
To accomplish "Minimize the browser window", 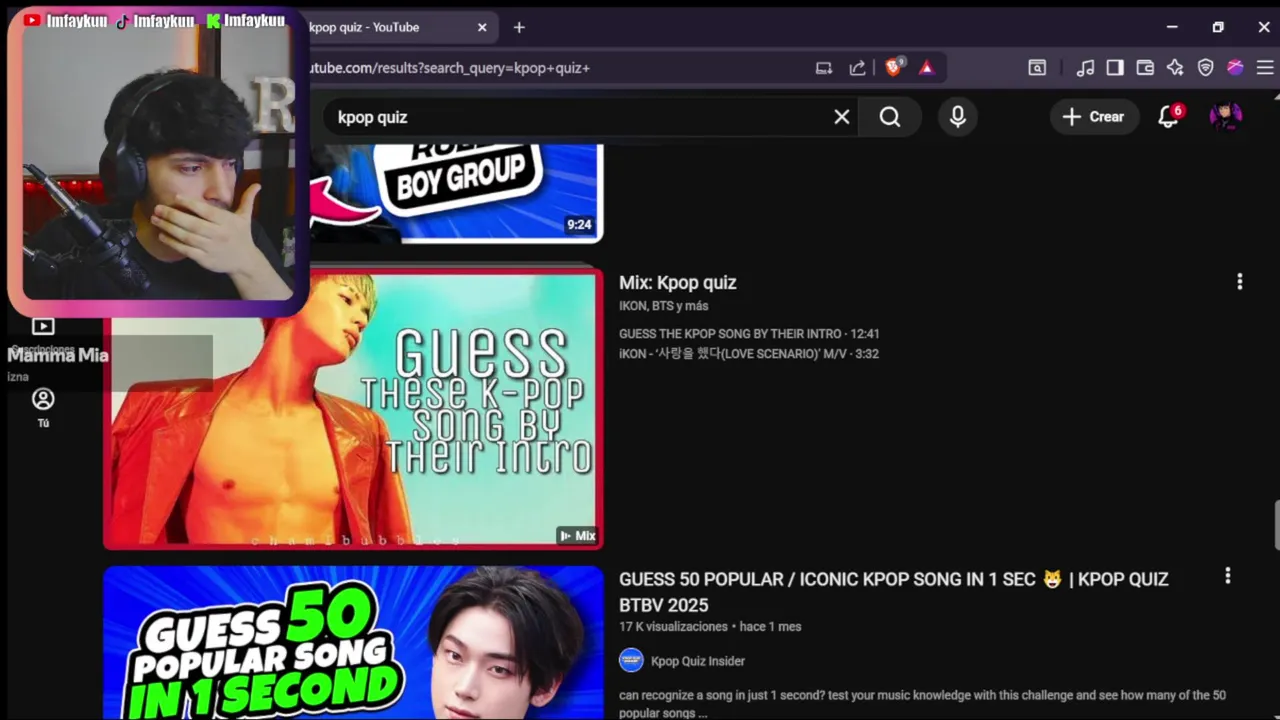I will click(1172, 27).
